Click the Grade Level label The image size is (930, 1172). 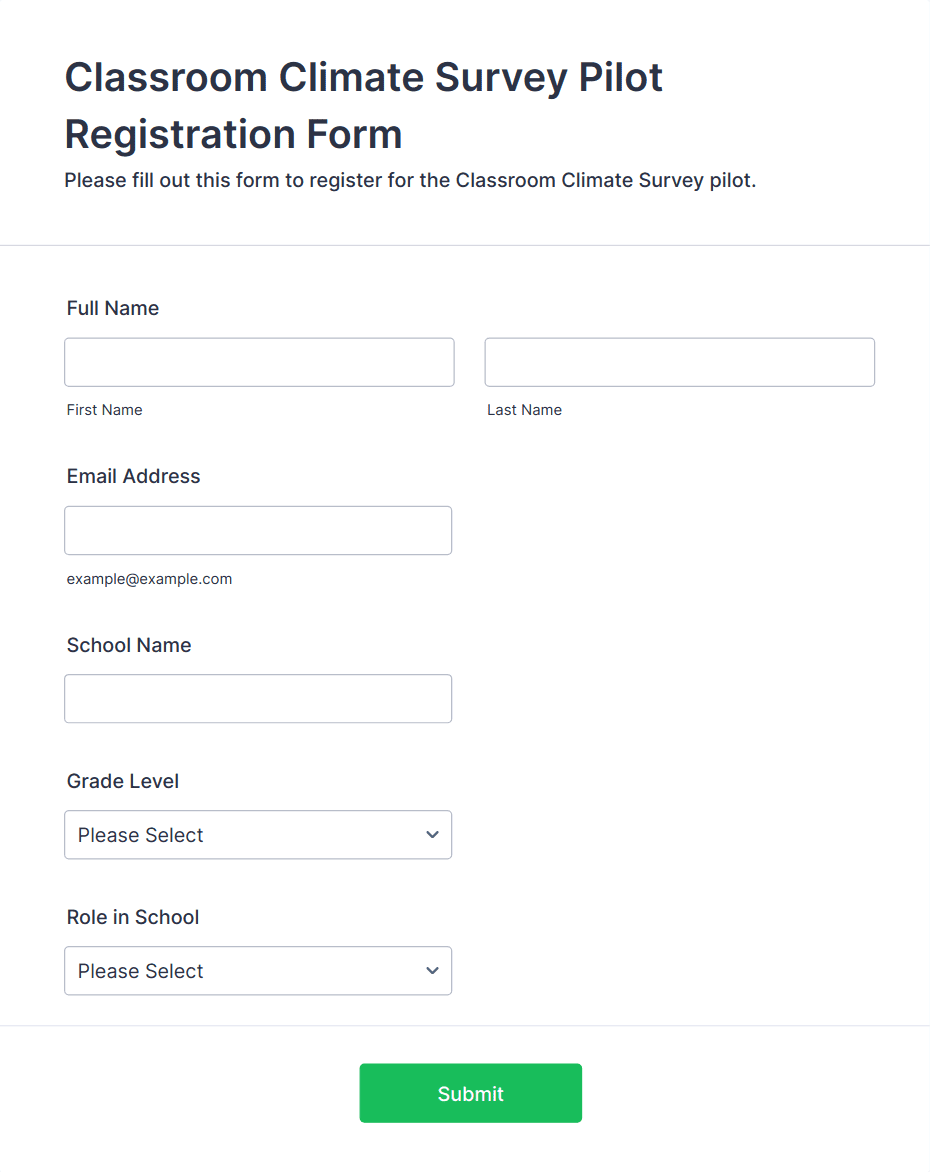click(x=123, y=781)
